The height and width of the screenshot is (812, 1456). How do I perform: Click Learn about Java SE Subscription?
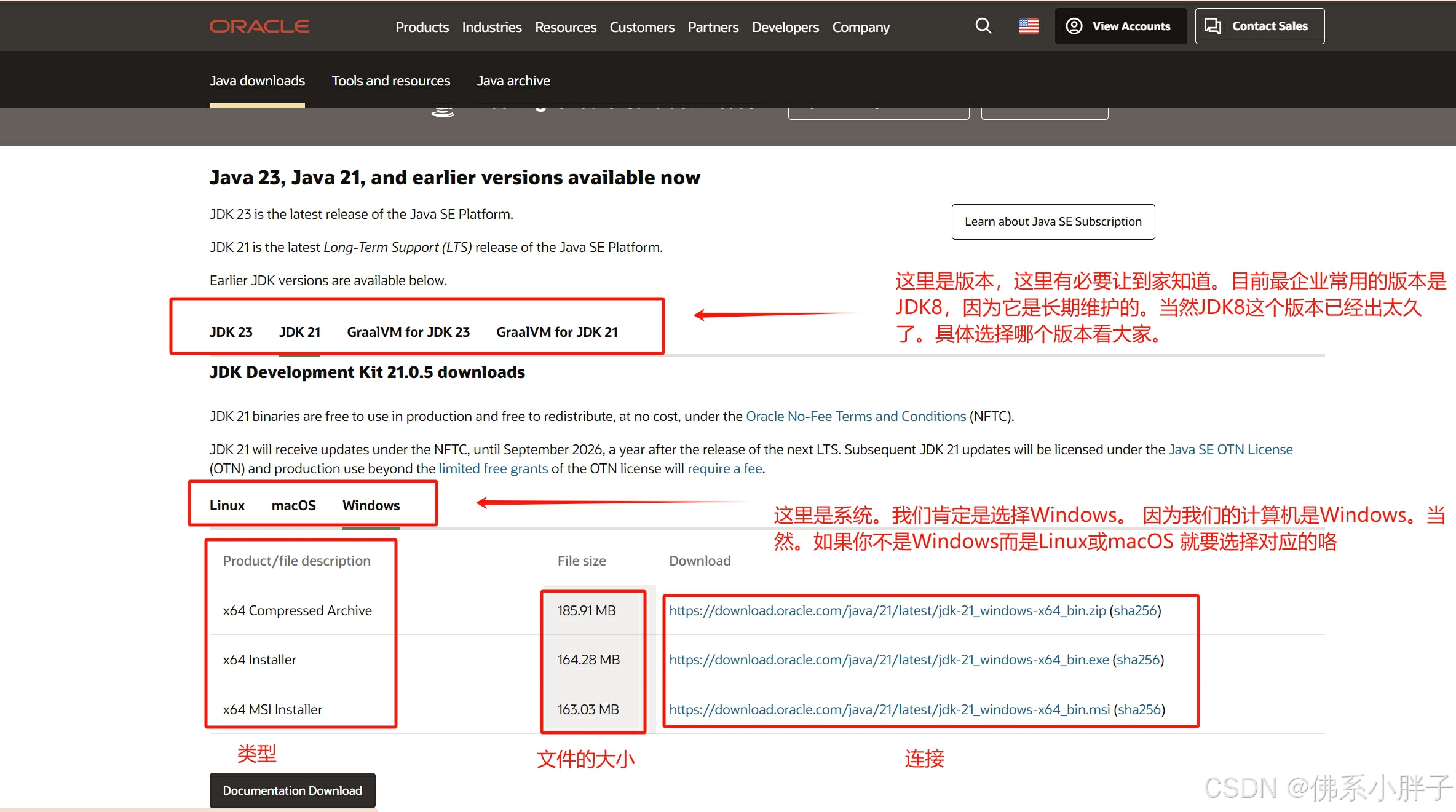(1053, 221)
